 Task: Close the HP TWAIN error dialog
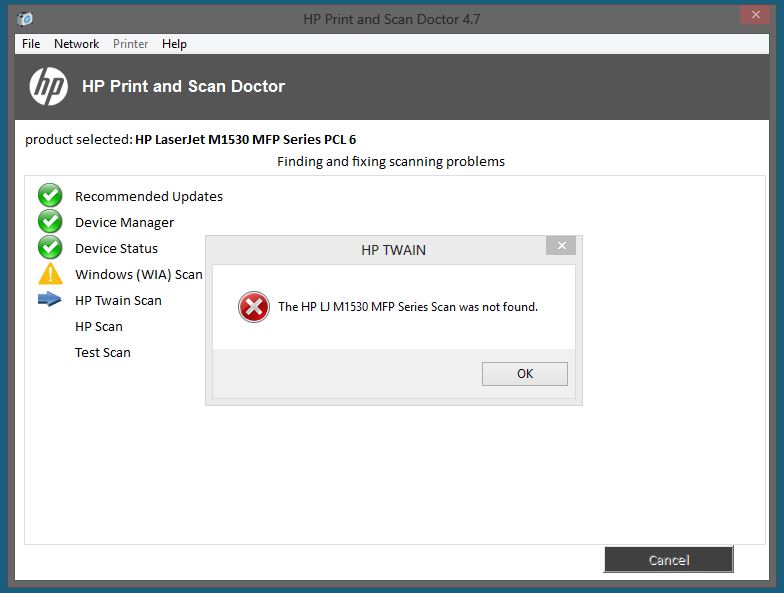[x=562, y=246]
